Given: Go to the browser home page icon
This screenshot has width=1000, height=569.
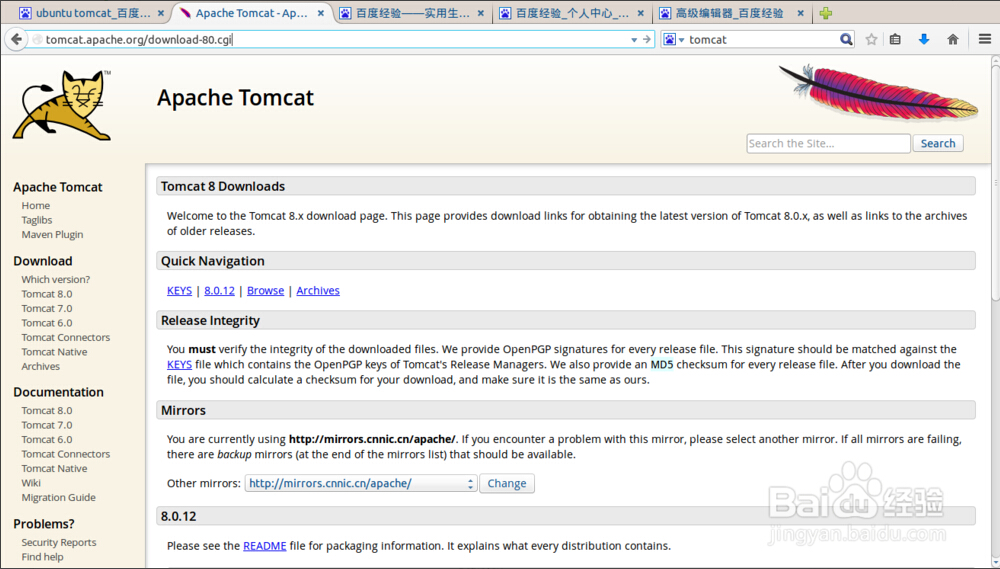Looking at the screenshot, I should pos(953,40).
